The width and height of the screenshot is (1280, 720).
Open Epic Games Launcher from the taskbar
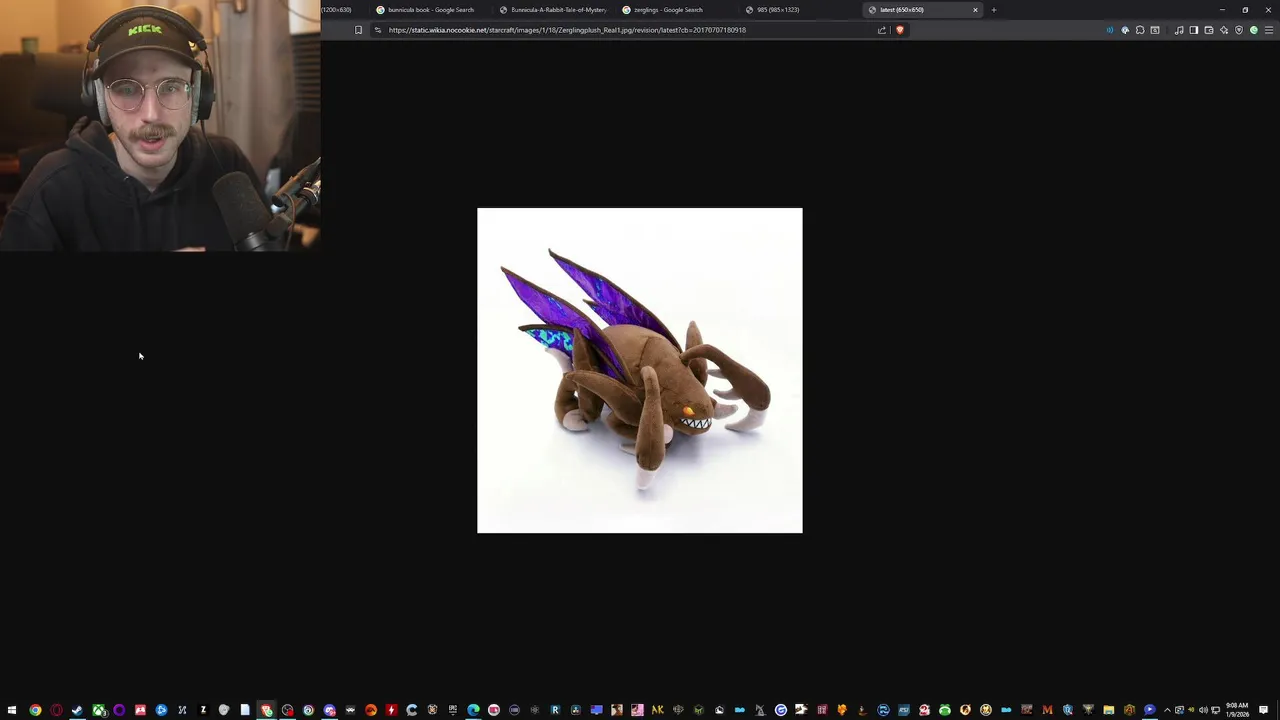tap(453, 710)
